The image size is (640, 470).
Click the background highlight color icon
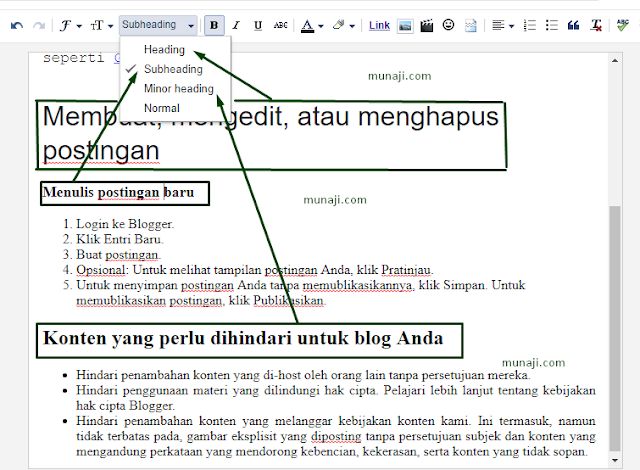(338, 26)
